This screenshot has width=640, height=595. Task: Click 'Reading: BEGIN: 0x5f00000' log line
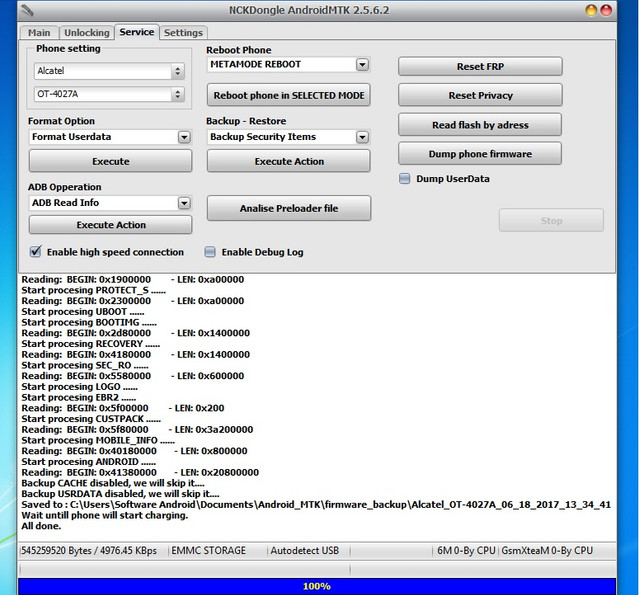pos(123,408)
